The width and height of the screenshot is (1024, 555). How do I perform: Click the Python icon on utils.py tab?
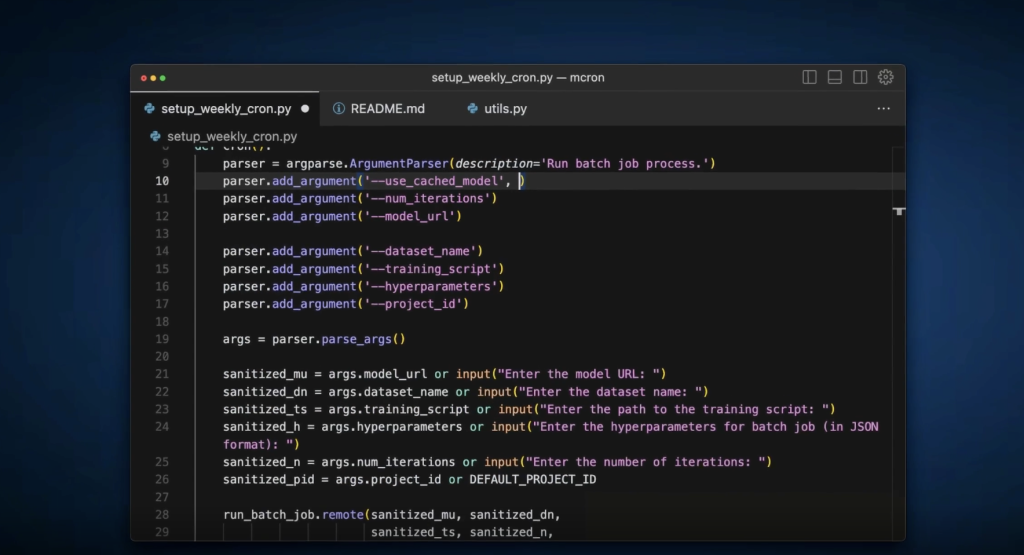click(472, 108)
